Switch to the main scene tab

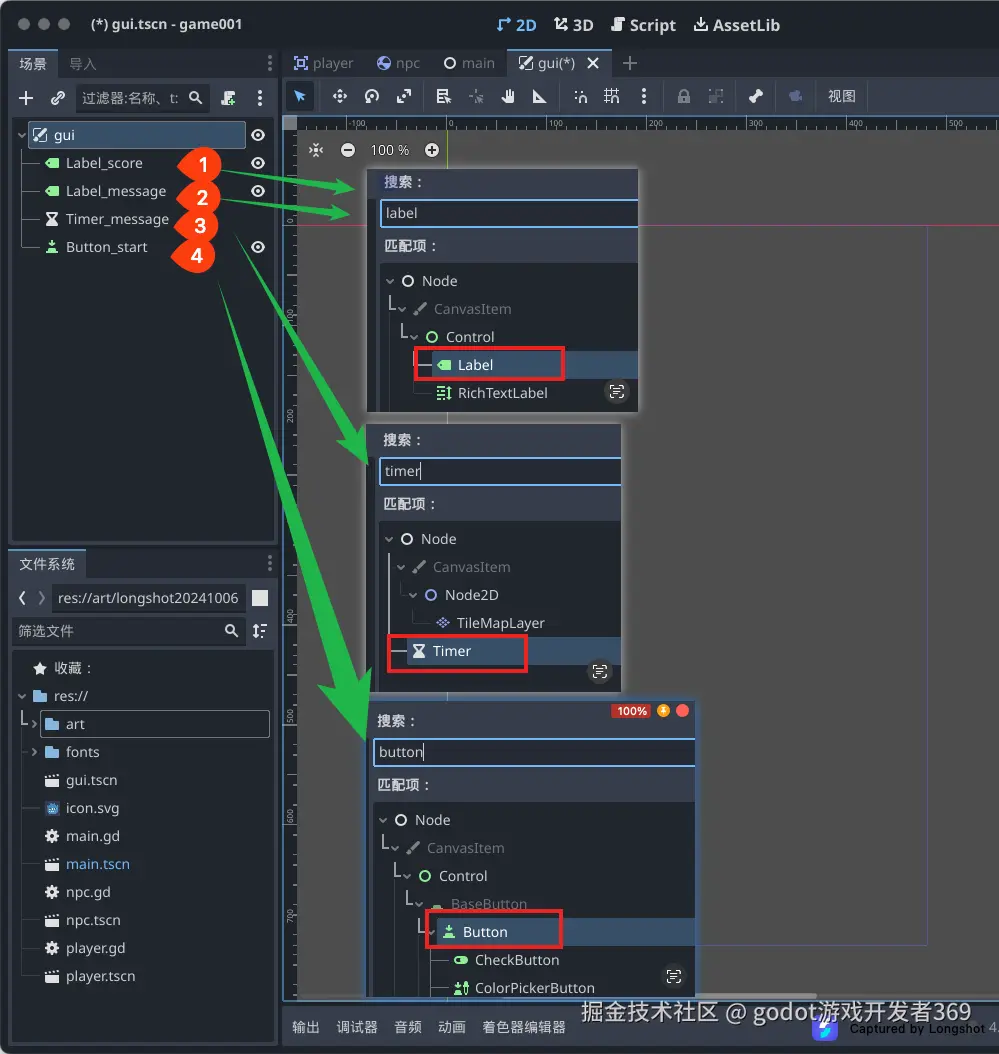point(469,63)
